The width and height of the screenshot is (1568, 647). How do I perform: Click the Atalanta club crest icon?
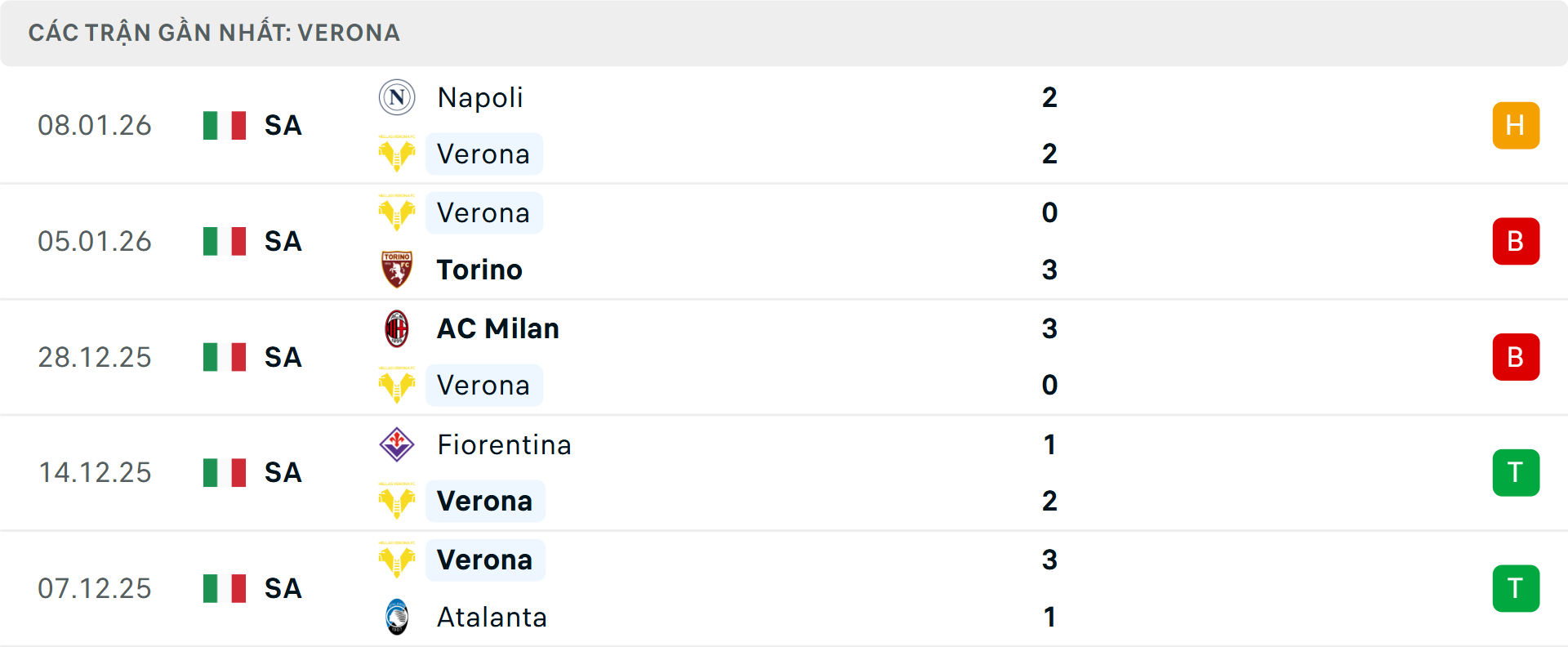coord(397,617)
